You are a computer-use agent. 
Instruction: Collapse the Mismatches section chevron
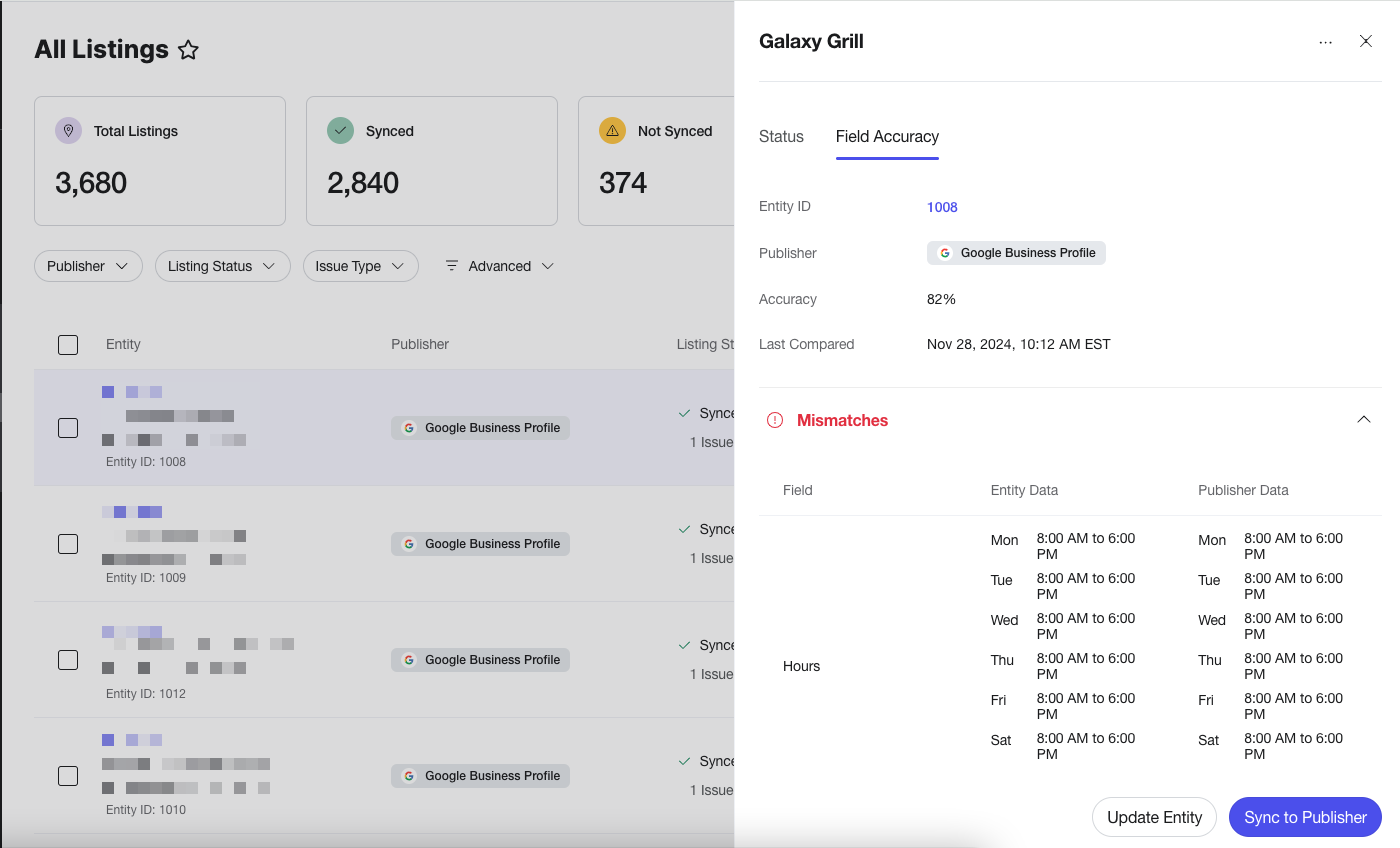pyautogui.click(x=1364, y=420)
